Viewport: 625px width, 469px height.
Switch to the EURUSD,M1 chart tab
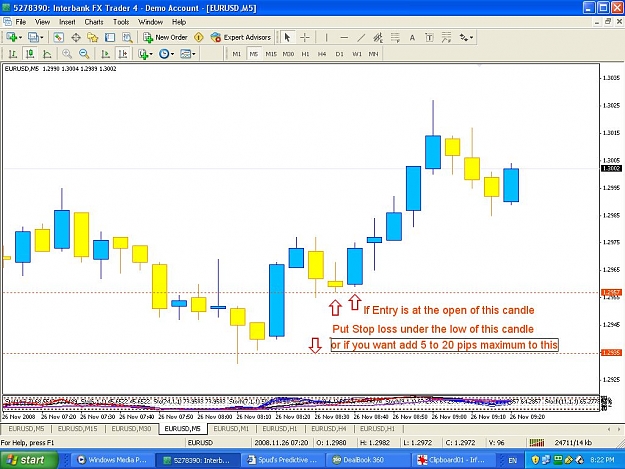(231, 429)
